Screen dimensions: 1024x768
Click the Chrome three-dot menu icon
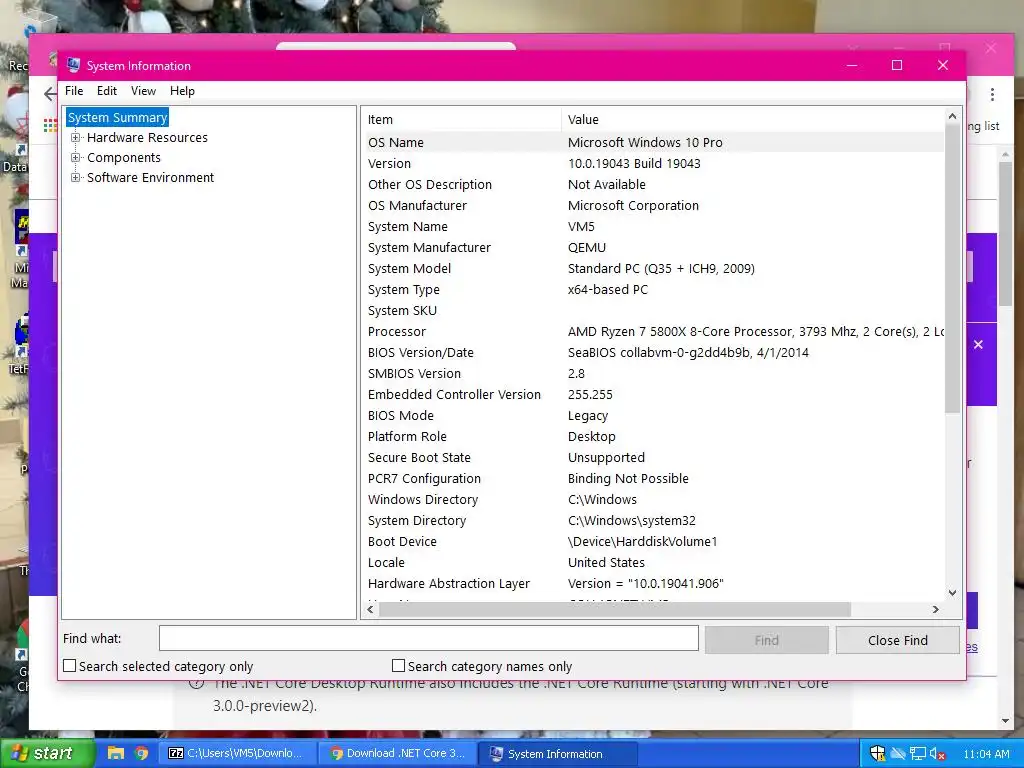[x=992, y=95]
